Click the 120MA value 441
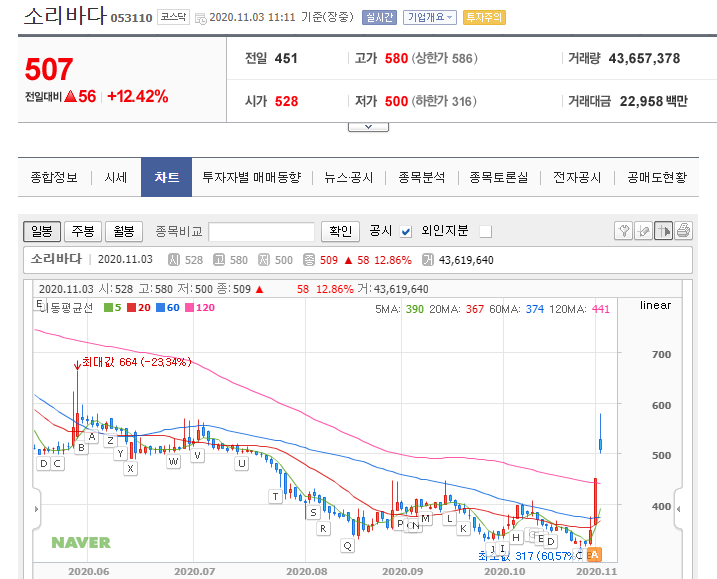Screen dimensions: 717x579 (x=601, y=310)
